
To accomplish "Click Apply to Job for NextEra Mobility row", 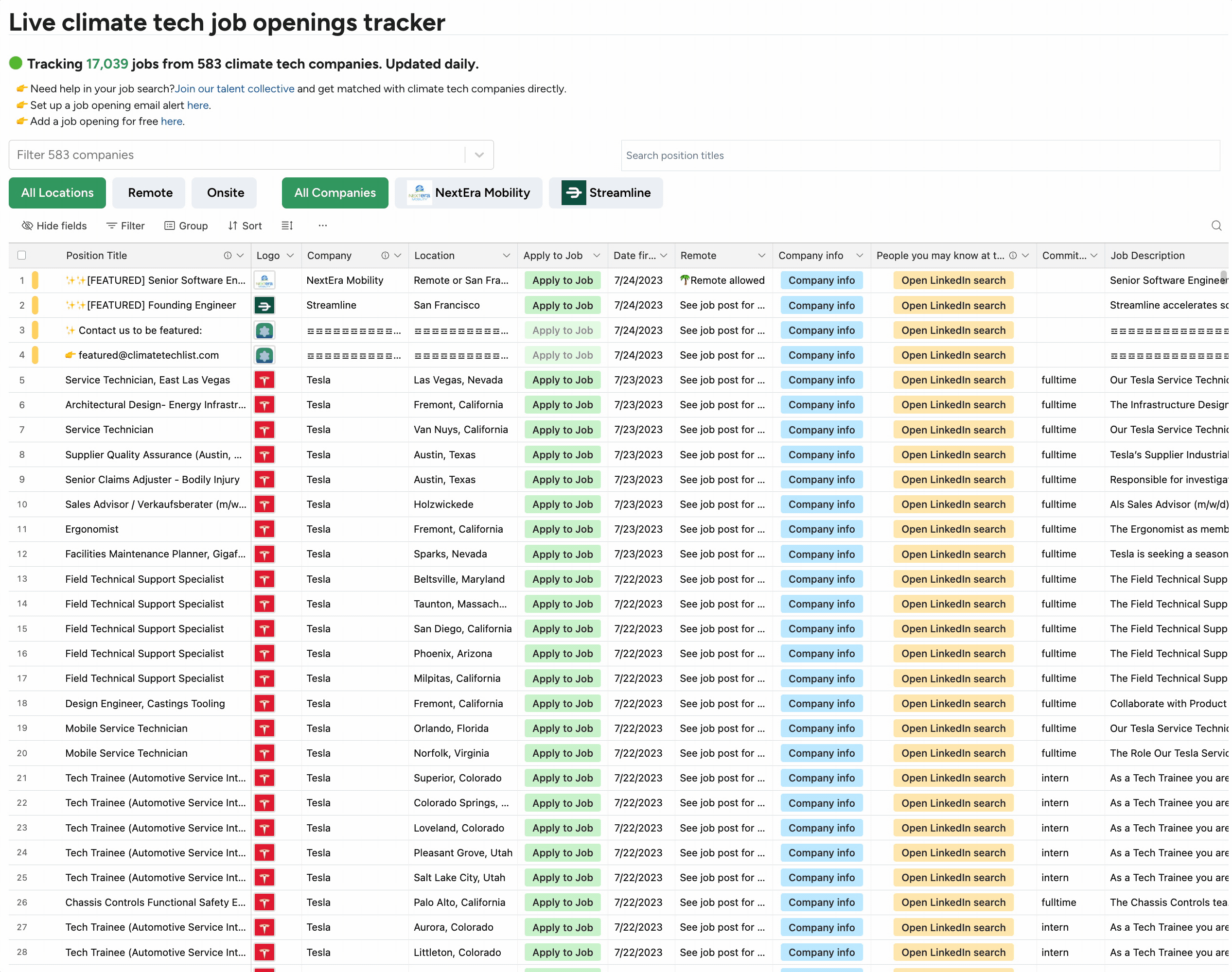I will click(563, 280).
